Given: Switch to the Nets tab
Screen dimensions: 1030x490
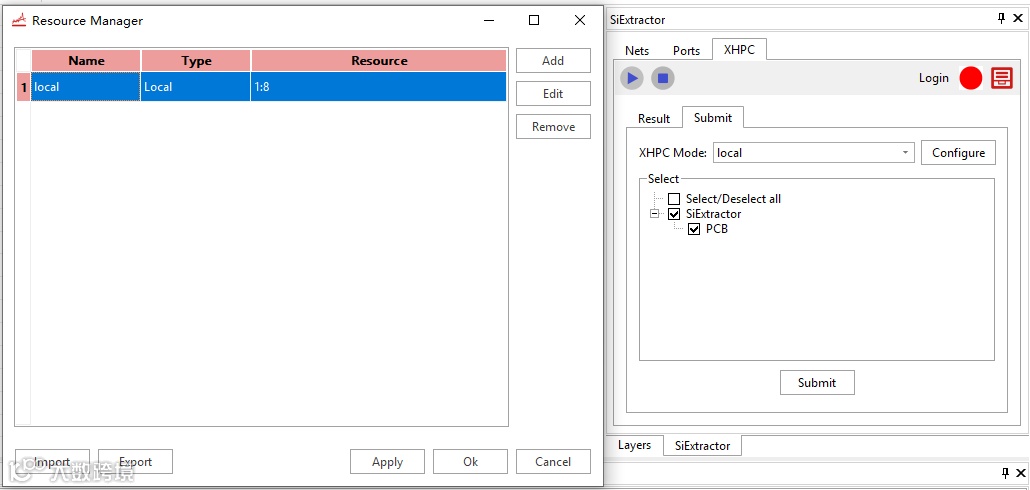Looking at the screenshot, I should click(637, 51).
